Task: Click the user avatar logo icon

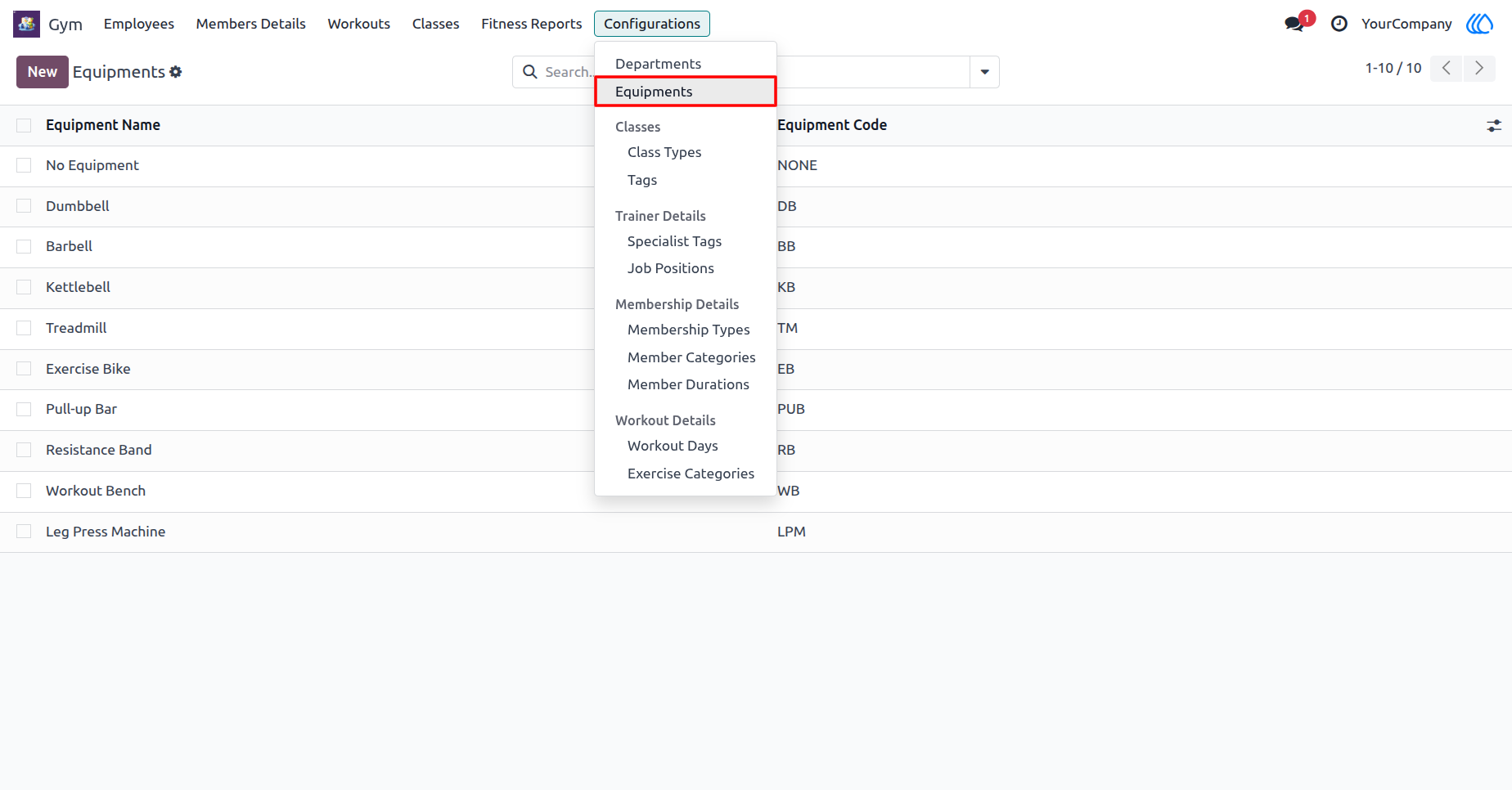Action: 1479,24
